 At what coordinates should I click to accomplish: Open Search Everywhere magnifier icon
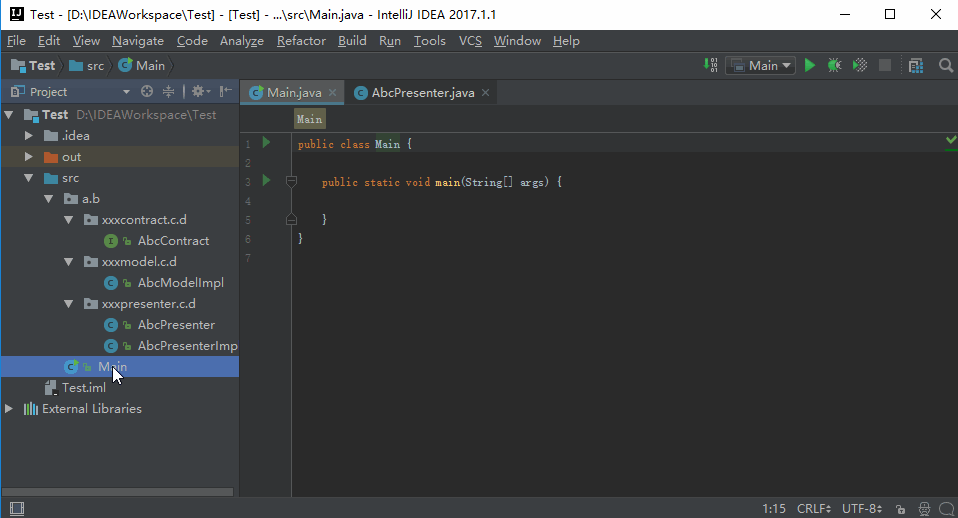point(946,65)
